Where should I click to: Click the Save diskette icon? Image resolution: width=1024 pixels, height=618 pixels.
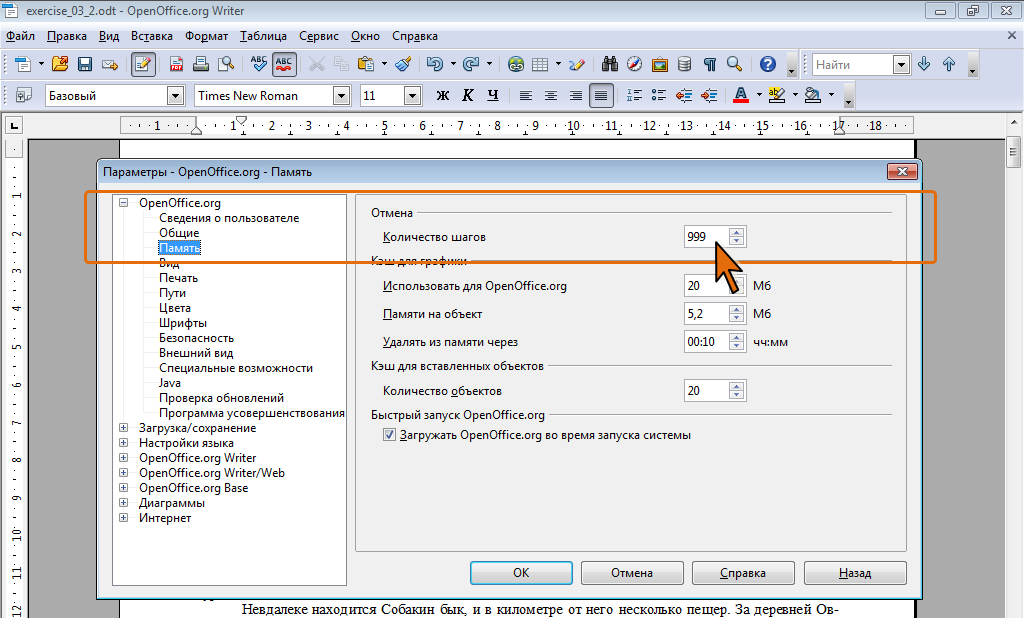[85, 64]
